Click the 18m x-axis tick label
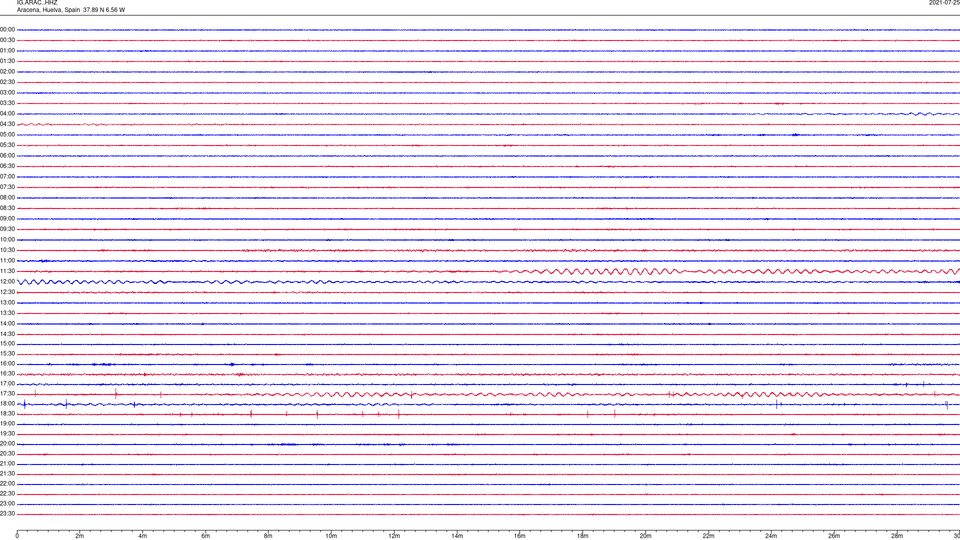The width and height of the screenshot is (960, 540). coord(582,536)
